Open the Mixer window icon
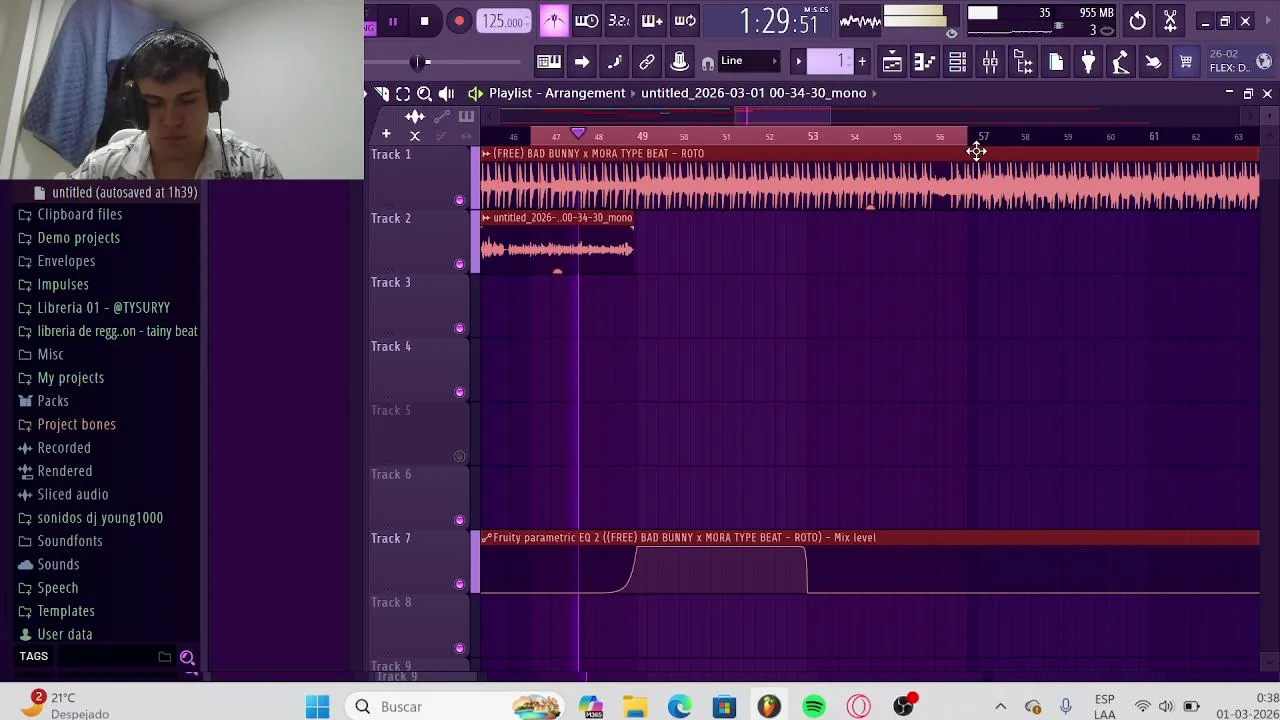Image resolution: width=1280 pixels, height=720 pixels. (x=990, y=62)
